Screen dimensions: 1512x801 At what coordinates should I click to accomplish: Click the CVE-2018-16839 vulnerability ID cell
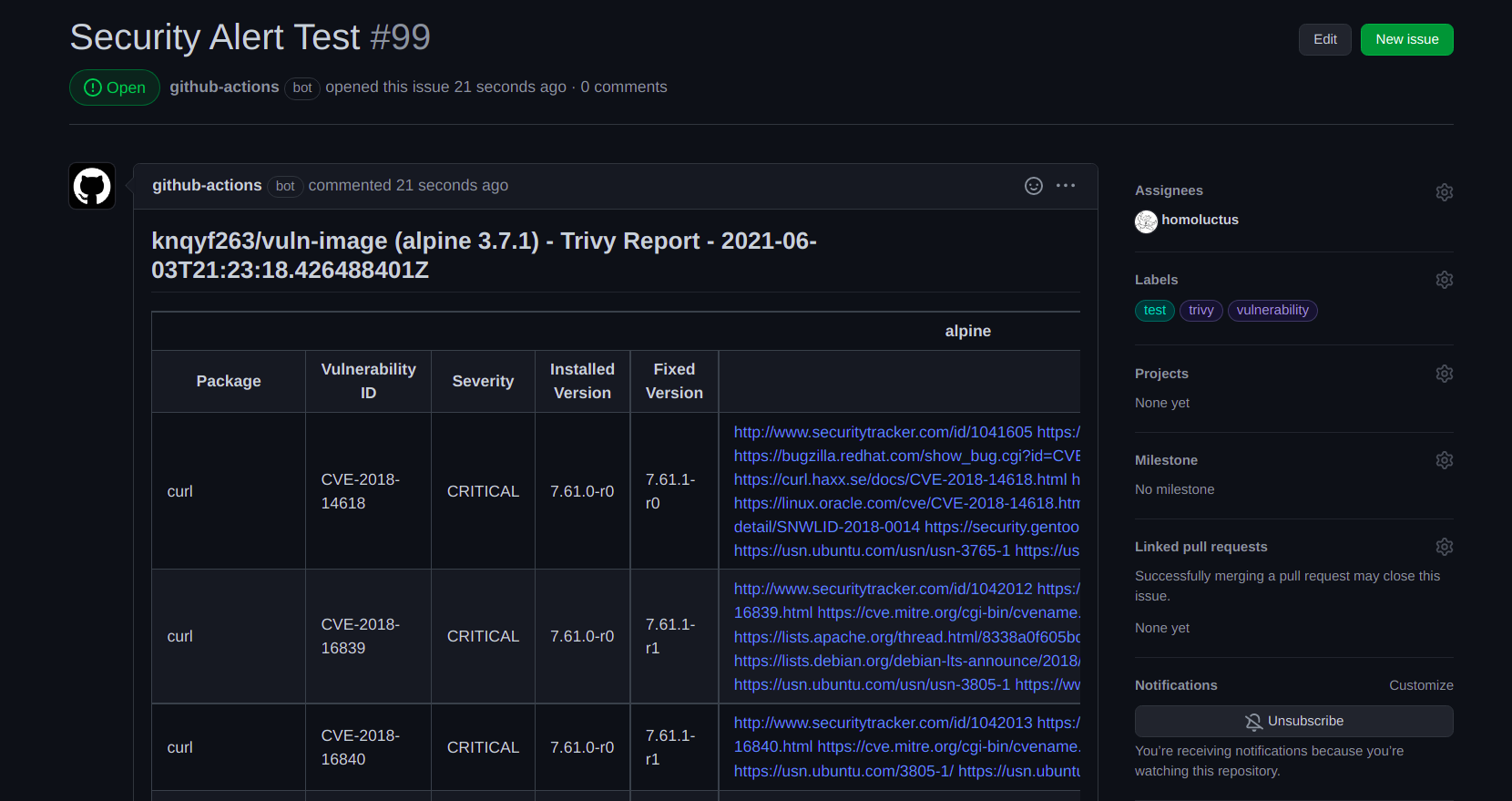pyautogui.click(x=368, y=636)
